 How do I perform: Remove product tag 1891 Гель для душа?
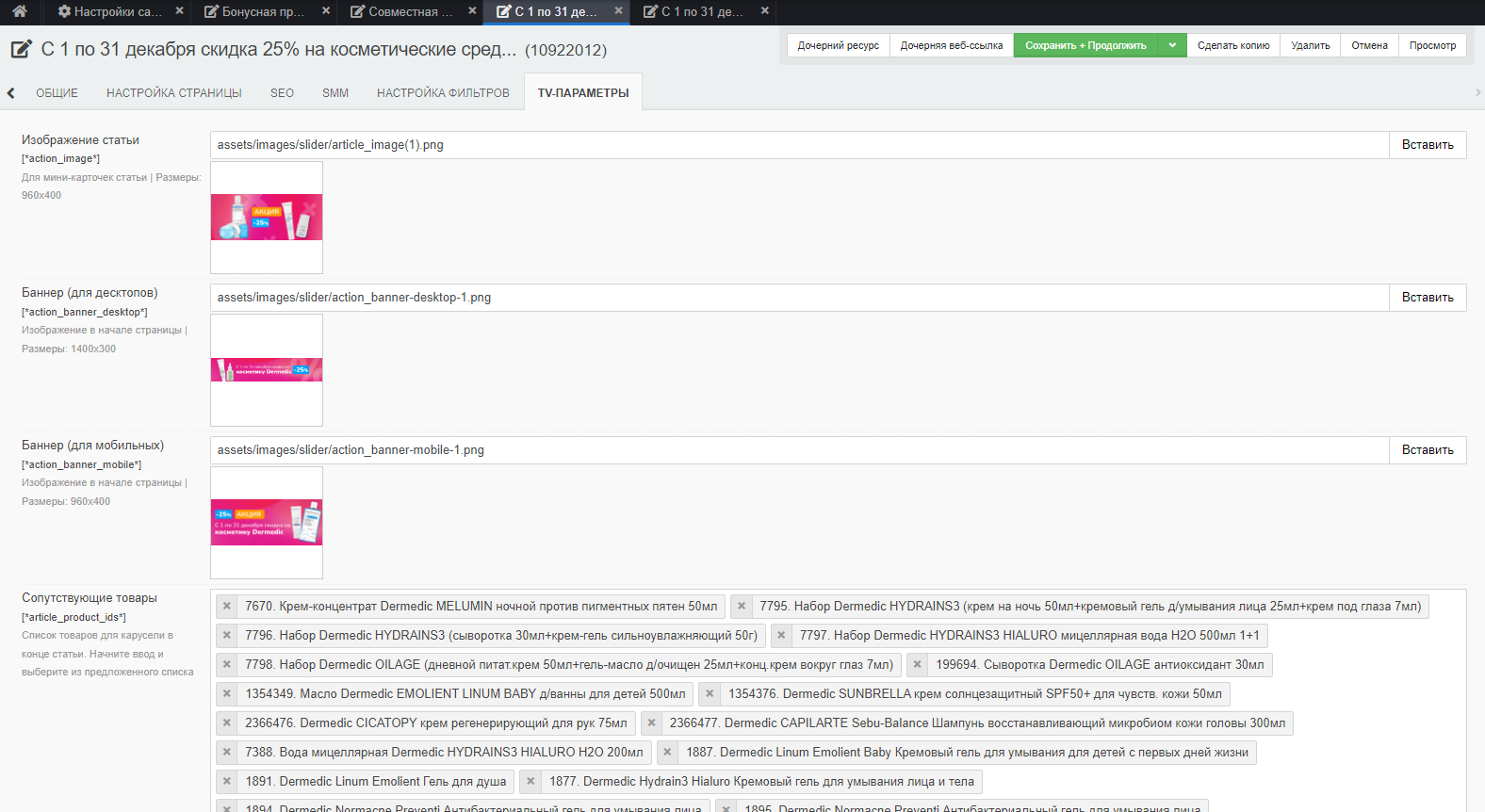point(227,782)
